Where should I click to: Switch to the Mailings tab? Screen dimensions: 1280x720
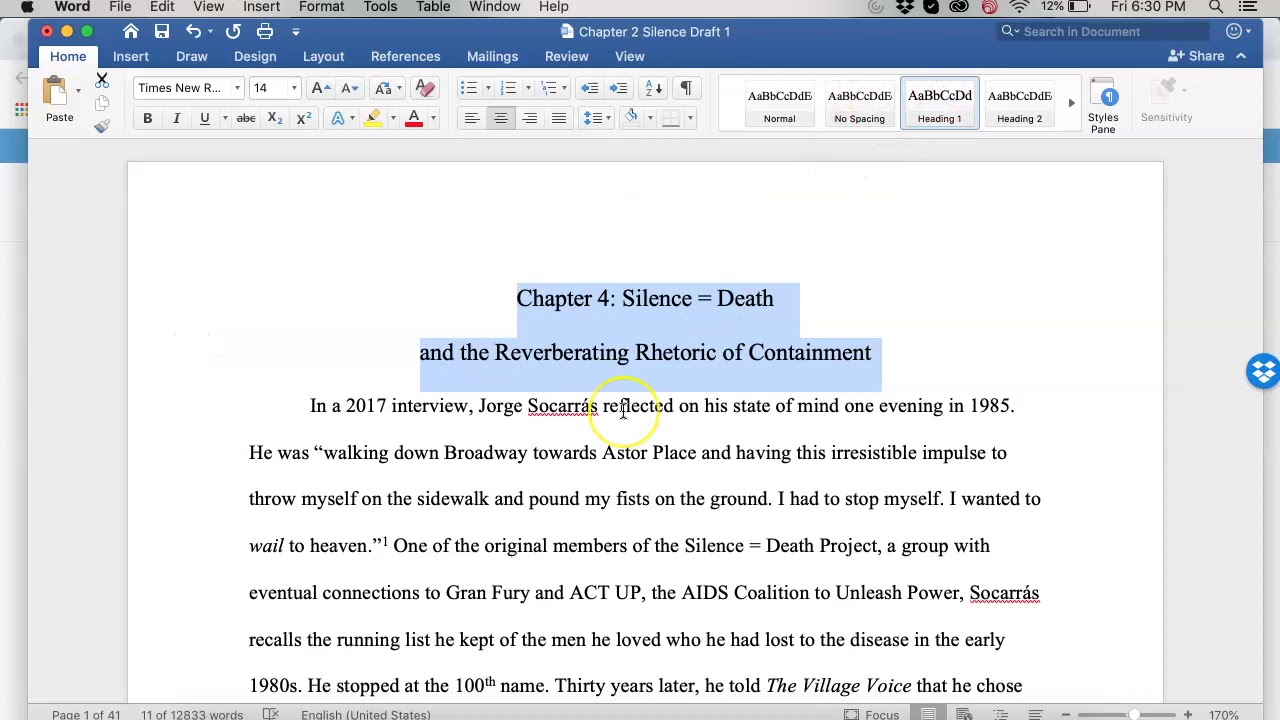492,56
